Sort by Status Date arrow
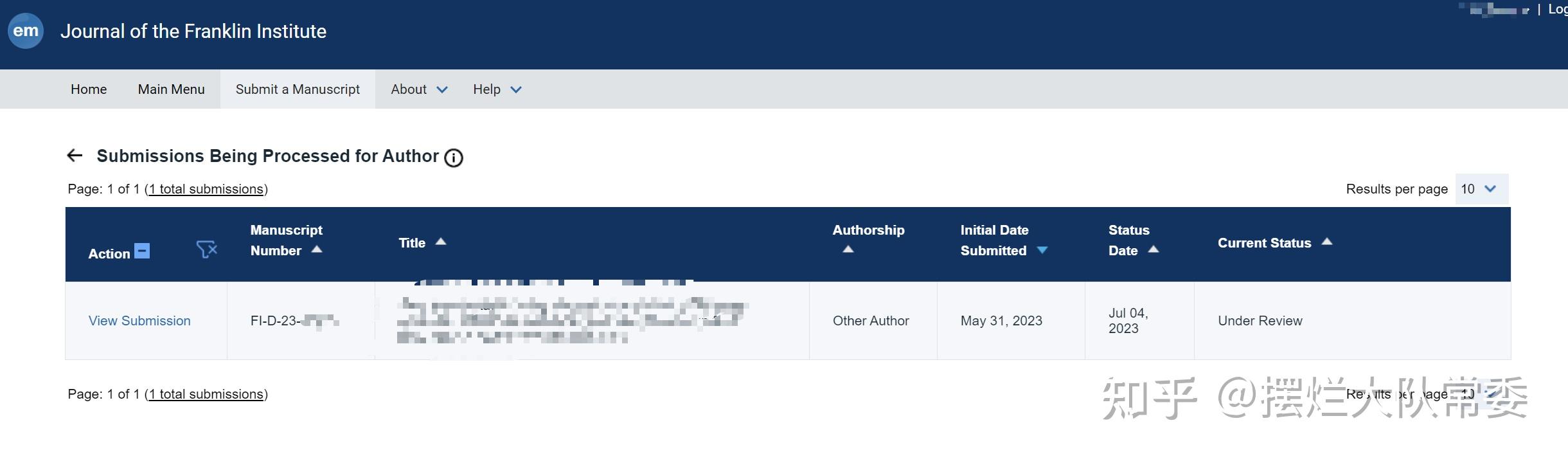This screenshot has height=461, width=1568. [x=1154, y=249]
